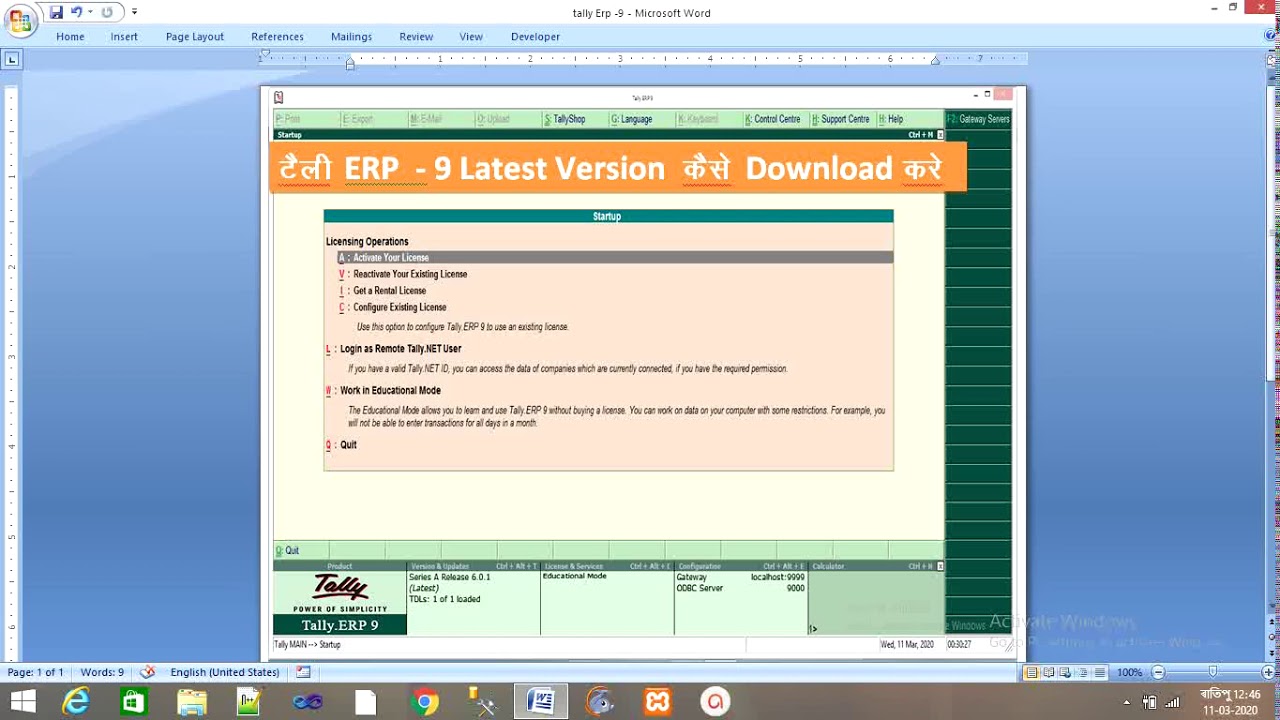Click the right indent ruler marker

[x=935, y=61]
